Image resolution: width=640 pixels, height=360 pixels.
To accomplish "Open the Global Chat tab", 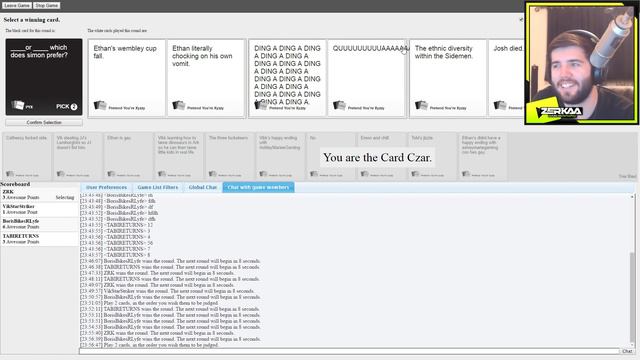I will 203,187.
